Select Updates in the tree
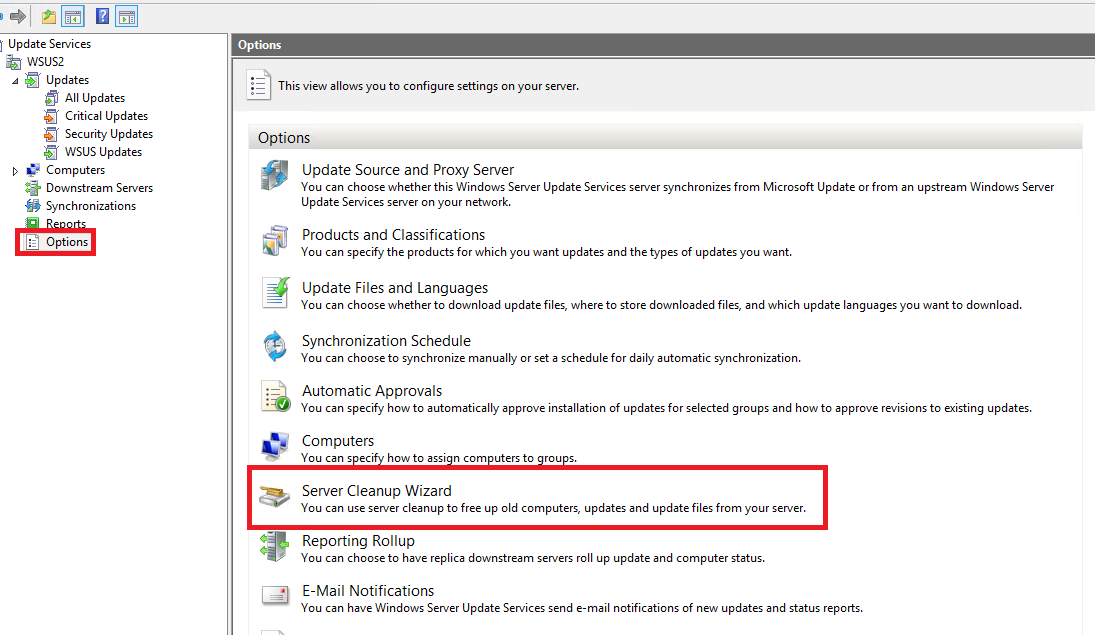This screenshot has height=635, width=1095. tap(67, 80)
